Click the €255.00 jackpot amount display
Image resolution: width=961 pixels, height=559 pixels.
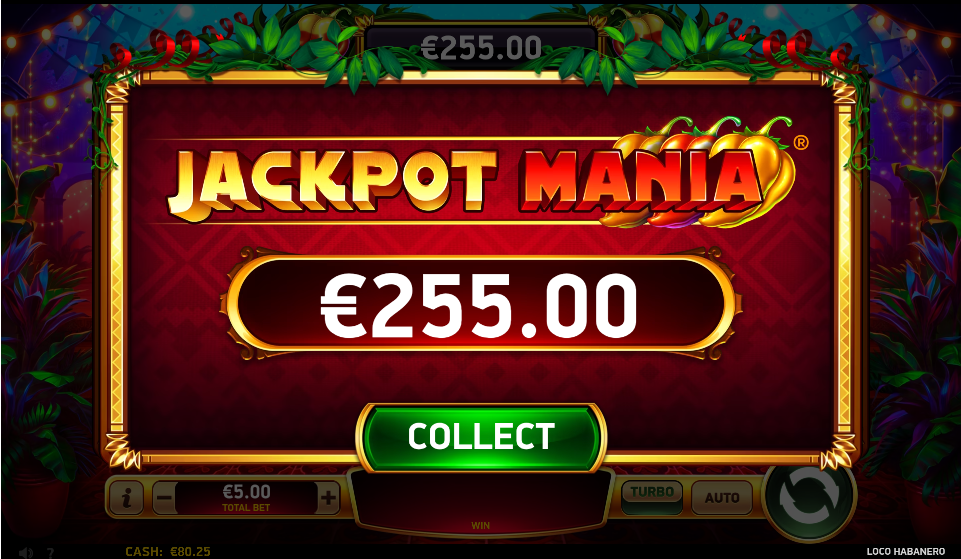pyautogui.click(x=480, y=305)
